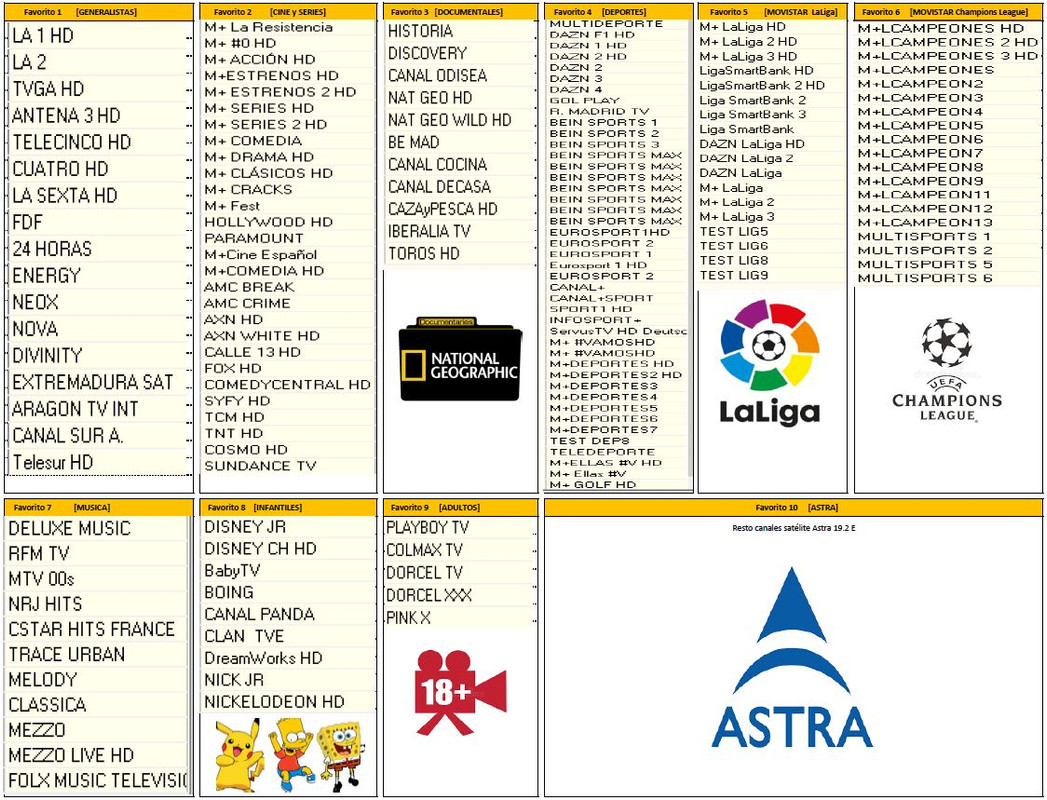Click the LaLiga logo
The image size is (1047, 800).
tap(769, 363)
